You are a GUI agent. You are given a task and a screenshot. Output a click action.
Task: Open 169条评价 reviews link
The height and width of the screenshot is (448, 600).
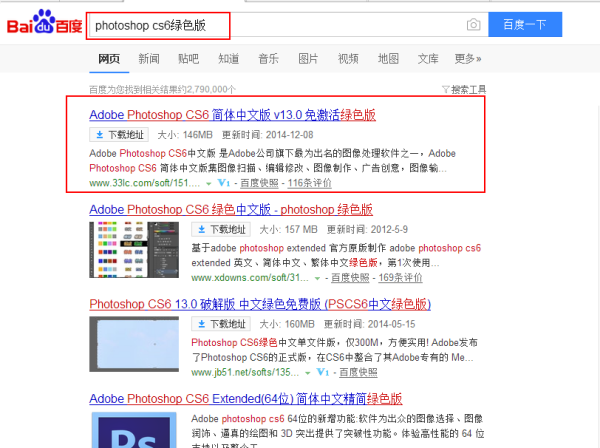[x=401, y=278]
